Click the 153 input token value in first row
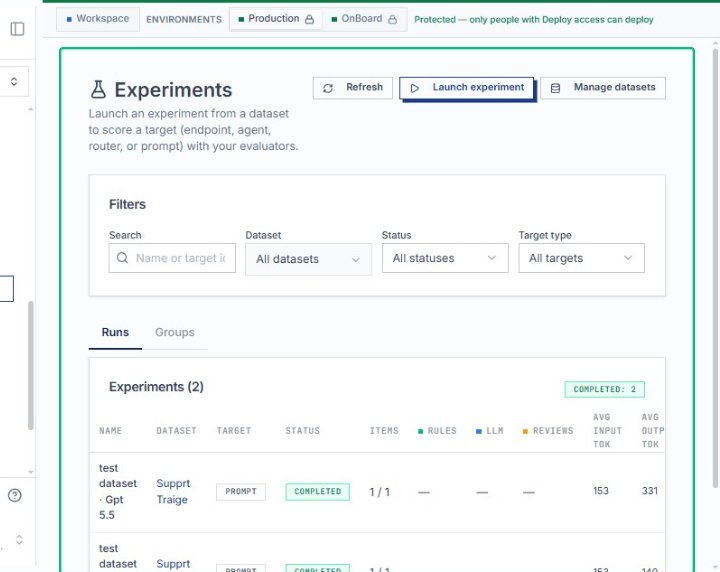This screenshot has height=572, width=720. (x=601, y=491)
